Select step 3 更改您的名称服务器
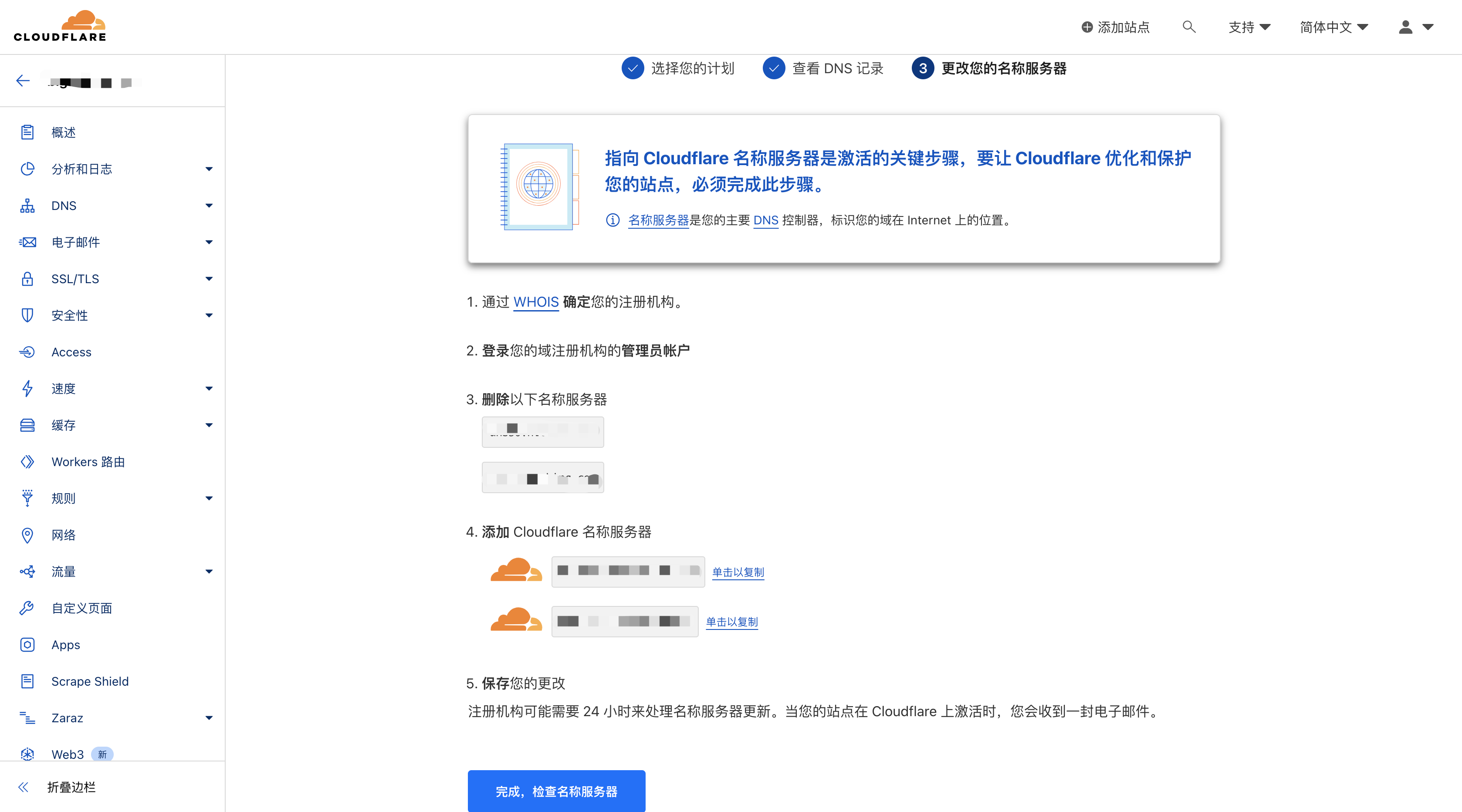Image resolution: width=1462 pixels, height=812 pixels. point(989,68)
